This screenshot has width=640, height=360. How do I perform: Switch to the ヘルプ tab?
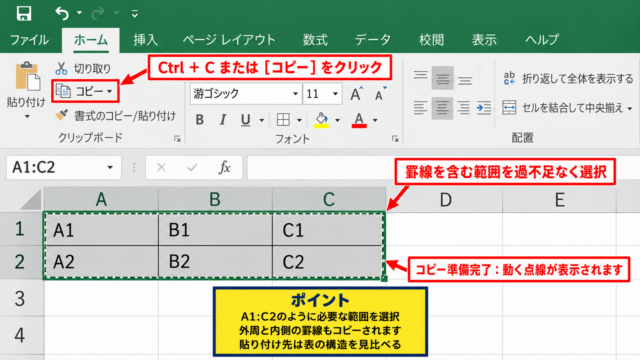coord(542,40)
